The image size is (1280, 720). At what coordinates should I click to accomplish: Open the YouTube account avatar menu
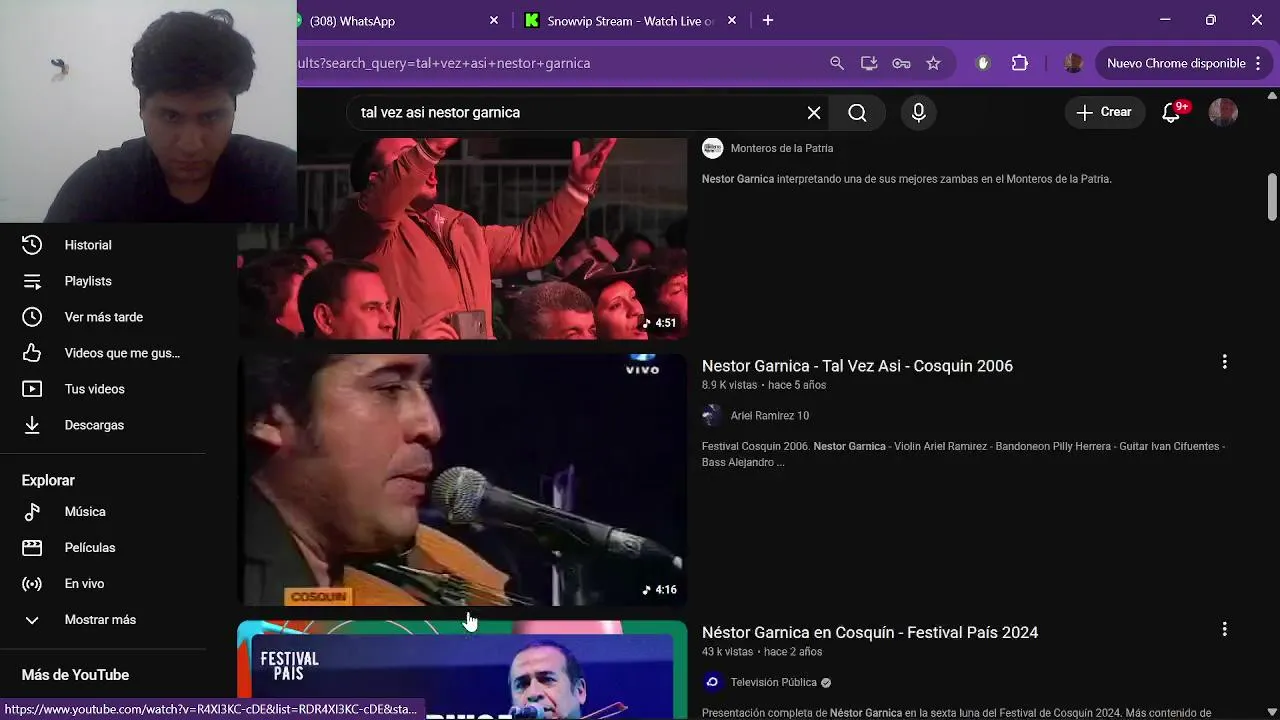pyautogui.click(x=1223, y=112)
